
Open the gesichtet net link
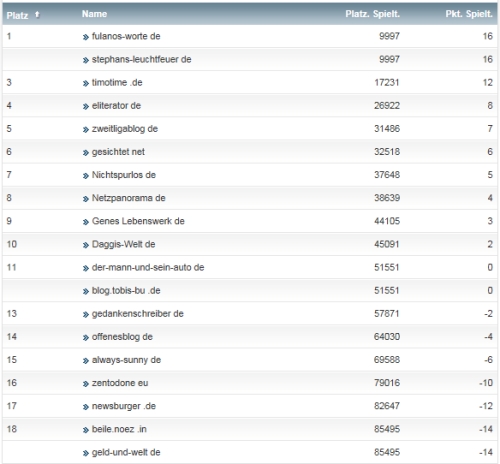coord(118,152)
